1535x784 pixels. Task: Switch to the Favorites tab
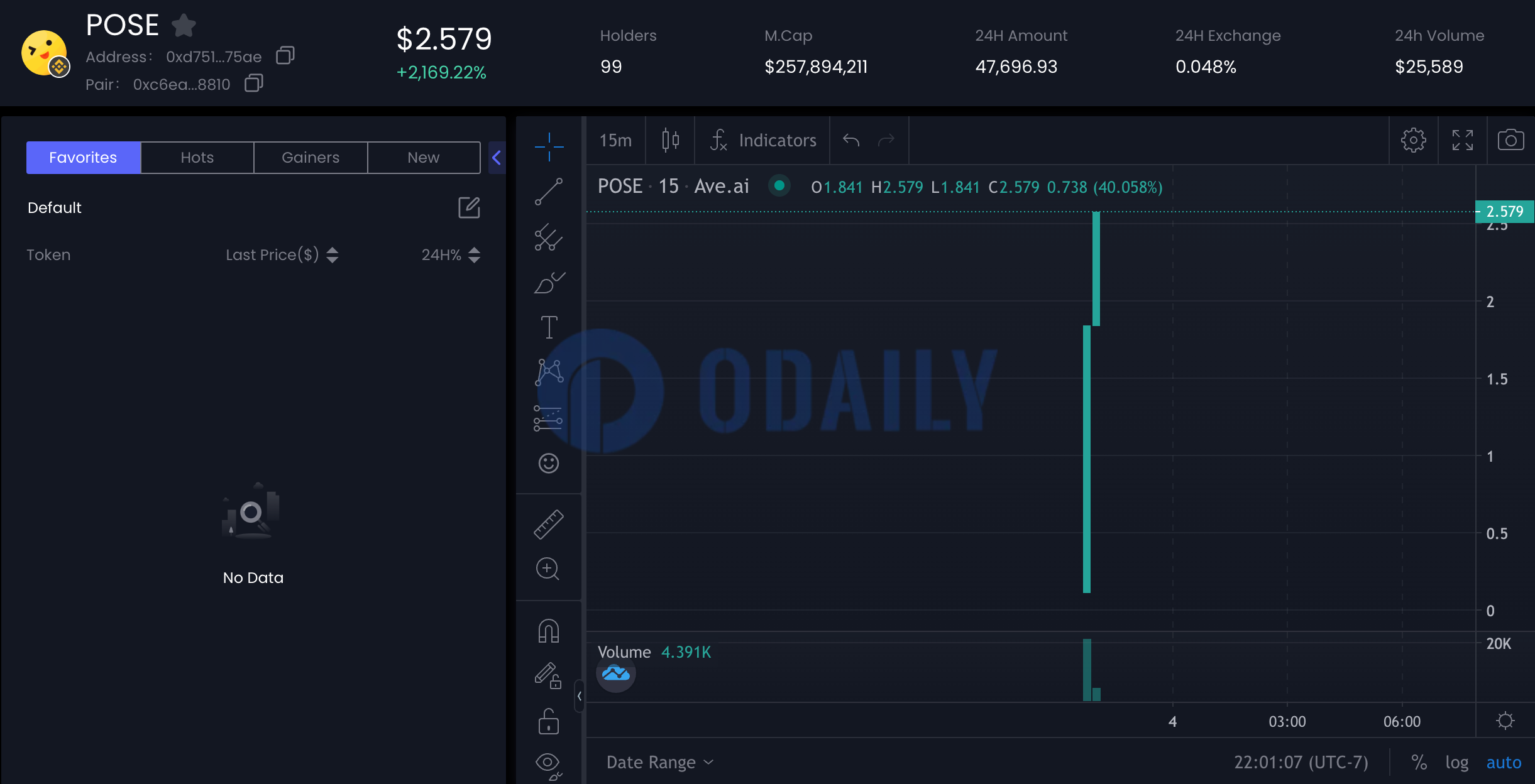83,157
